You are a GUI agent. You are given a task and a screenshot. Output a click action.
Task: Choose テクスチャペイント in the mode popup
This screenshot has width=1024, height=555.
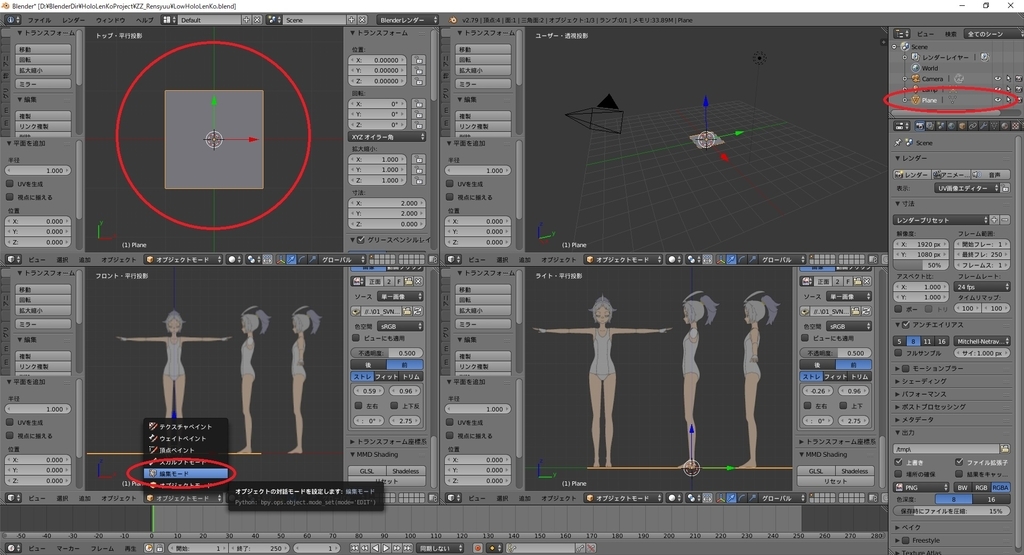point(186,426)
